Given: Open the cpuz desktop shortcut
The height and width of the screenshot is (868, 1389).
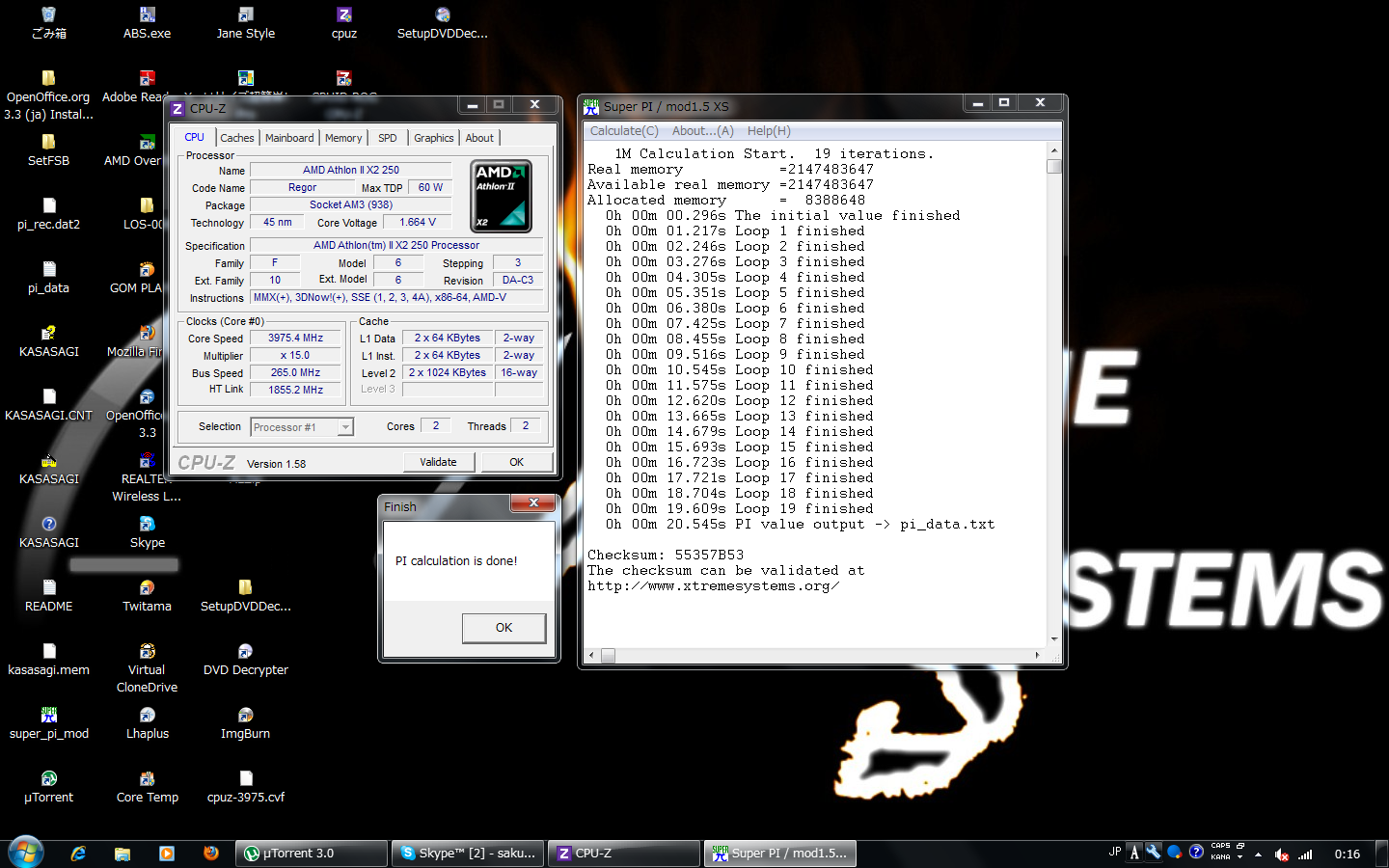Looking at the screenshot, I should click(x=344, y=23).
